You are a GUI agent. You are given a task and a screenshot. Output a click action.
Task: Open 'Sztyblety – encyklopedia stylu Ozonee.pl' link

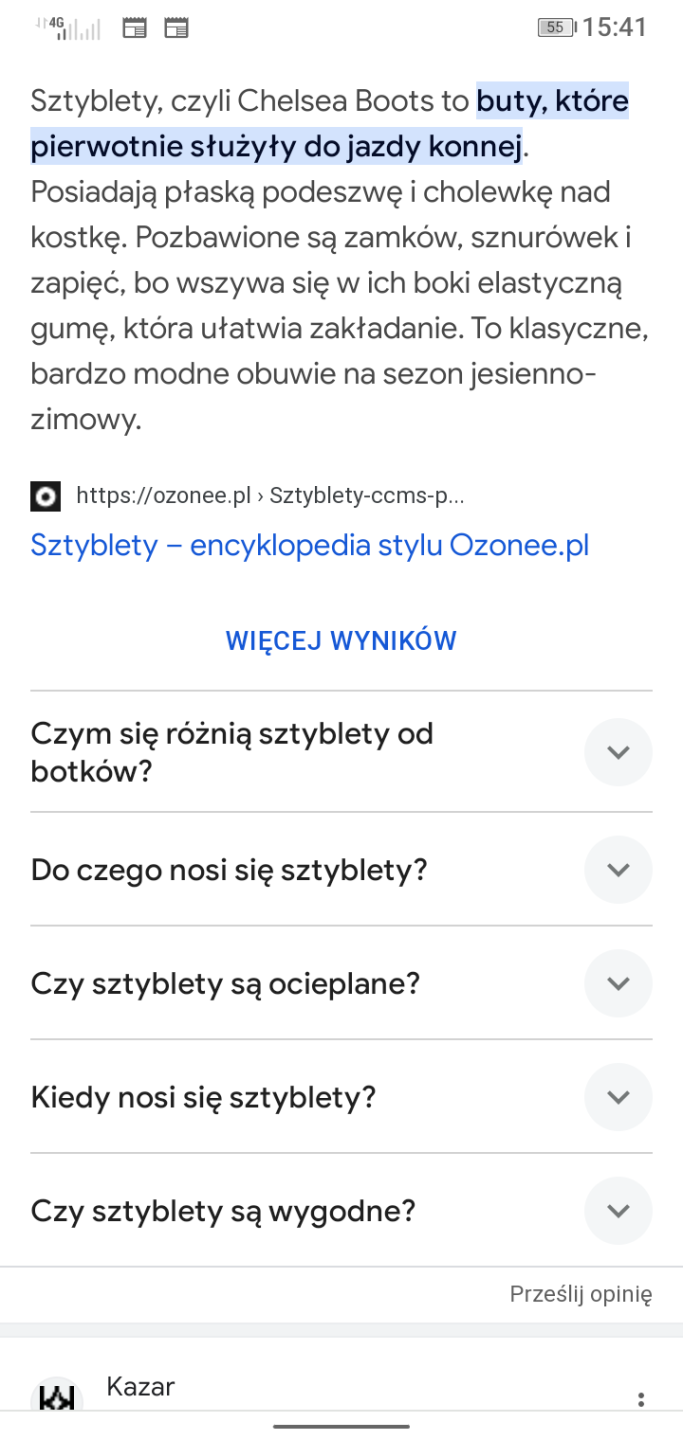(310, 546)
